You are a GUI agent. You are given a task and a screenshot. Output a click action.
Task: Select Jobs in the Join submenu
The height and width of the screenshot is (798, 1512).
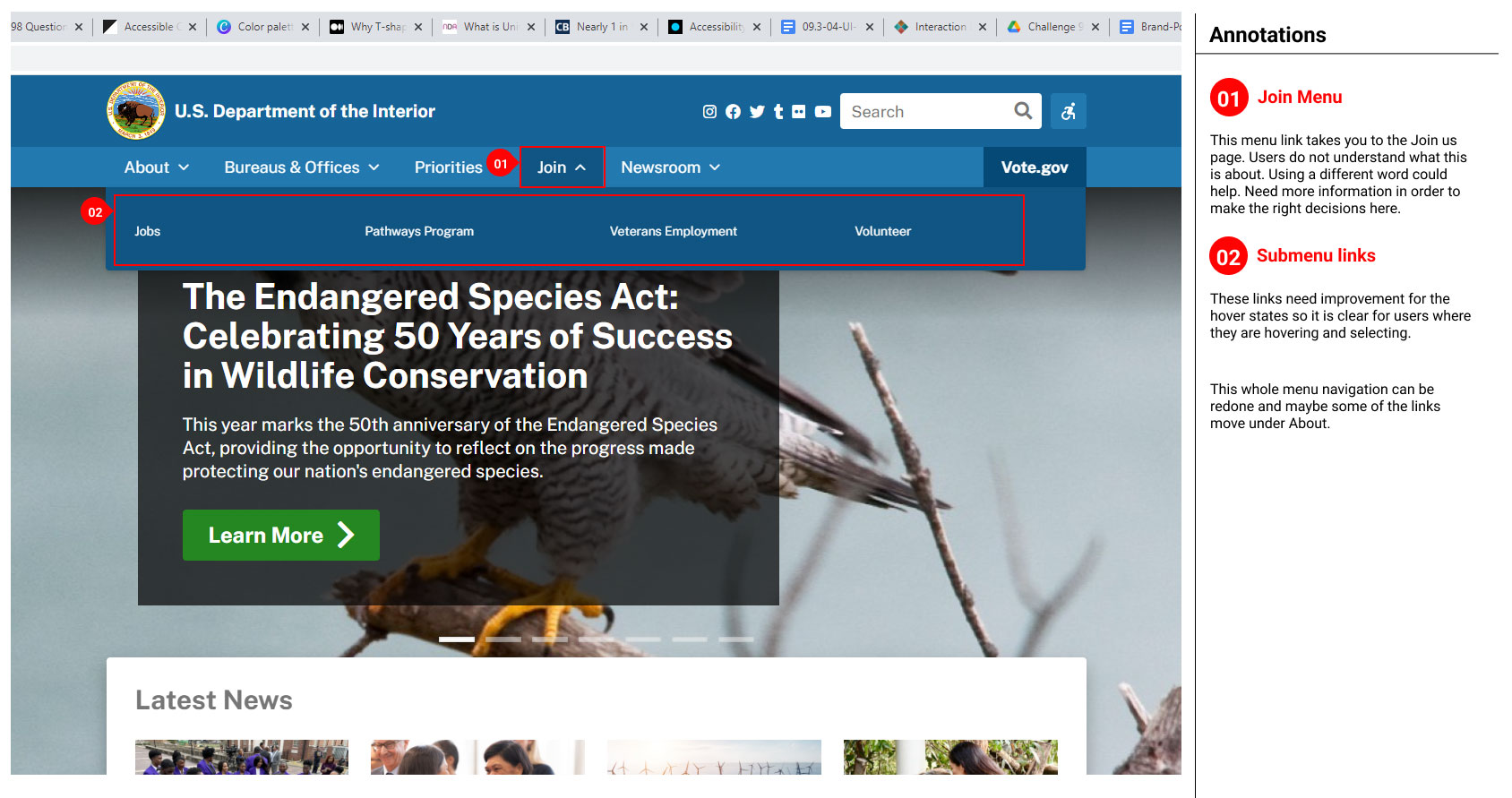point(148,231)
